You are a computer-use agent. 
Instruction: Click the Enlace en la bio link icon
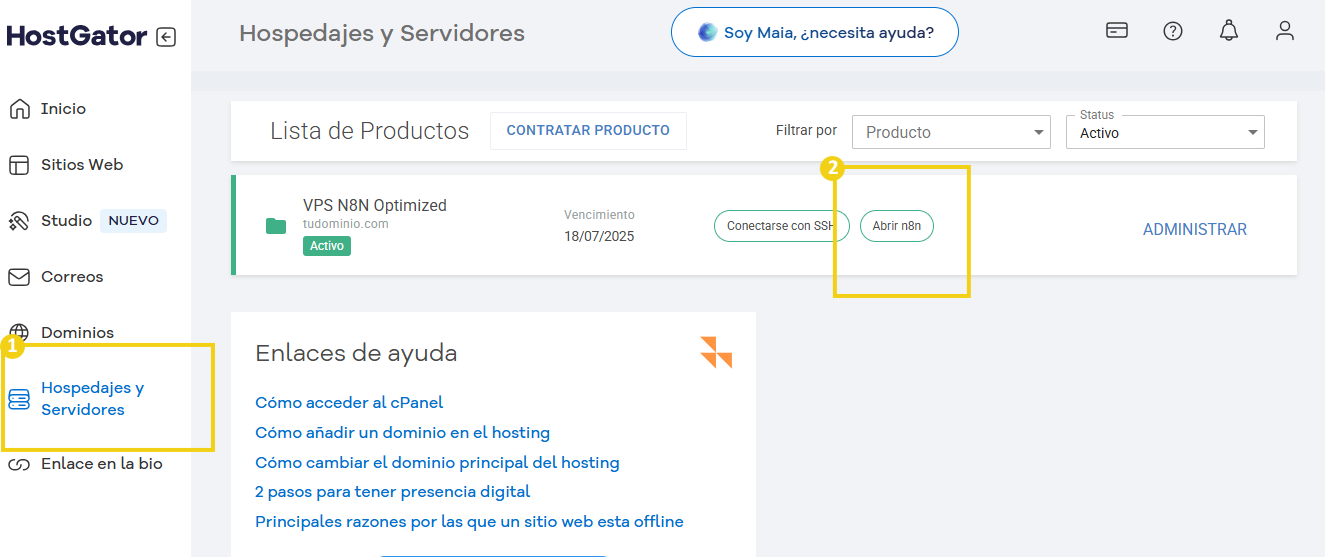point(19,465)
